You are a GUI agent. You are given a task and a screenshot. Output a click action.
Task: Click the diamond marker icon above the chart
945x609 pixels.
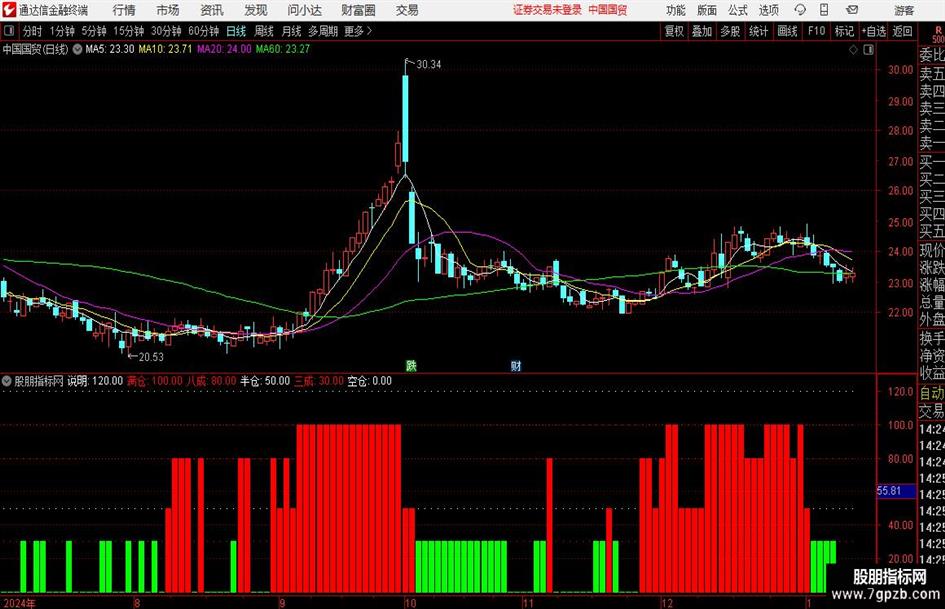click(853, 50)
